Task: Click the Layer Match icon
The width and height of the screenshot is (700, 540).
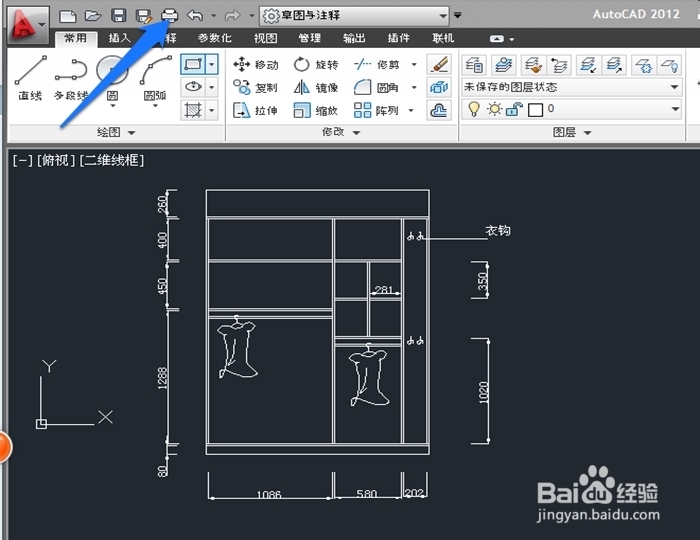Action: (x=533, y=65)
